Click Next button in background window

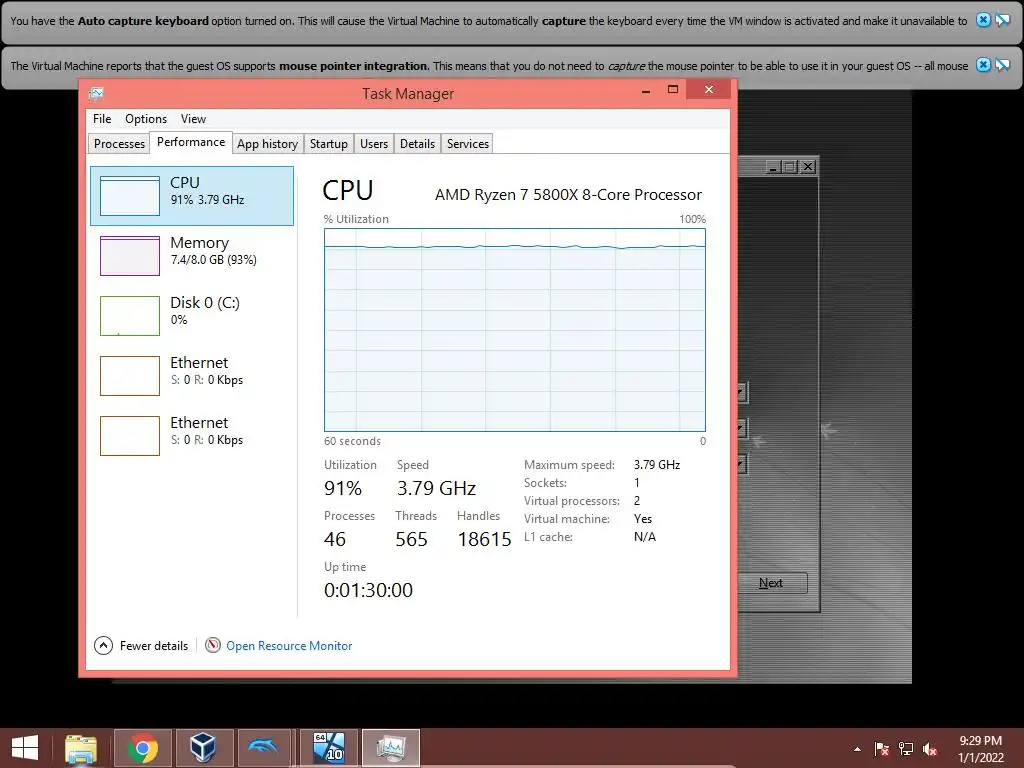772,583
